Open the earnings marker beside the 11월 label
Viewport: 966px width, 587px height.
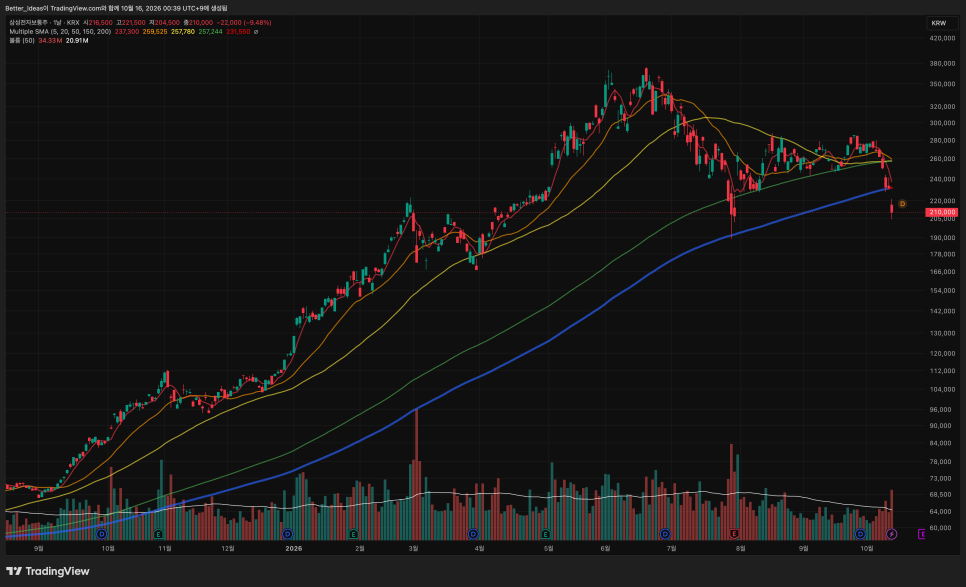158,534
